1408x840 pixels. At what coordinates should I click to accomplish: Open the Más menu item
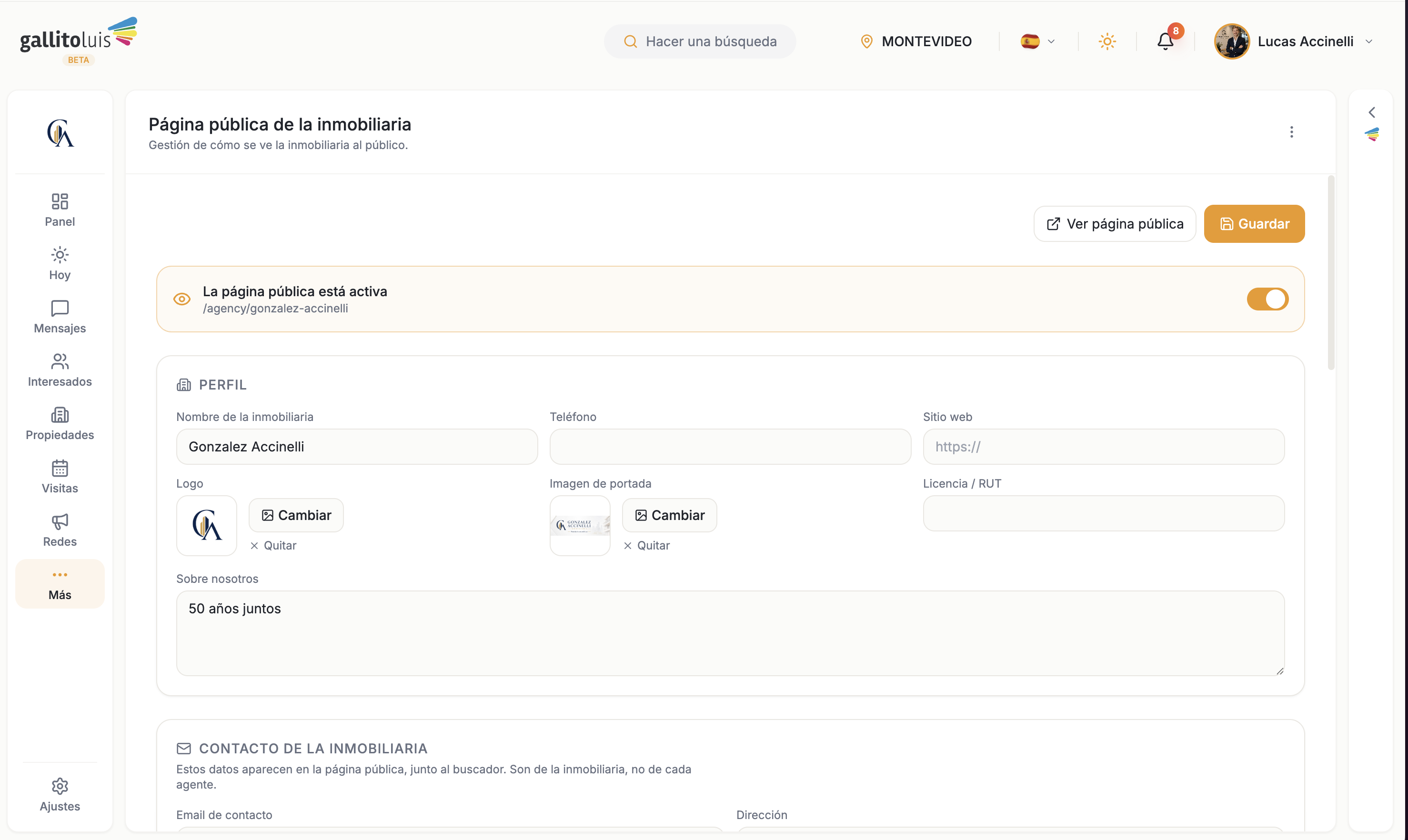60,584
